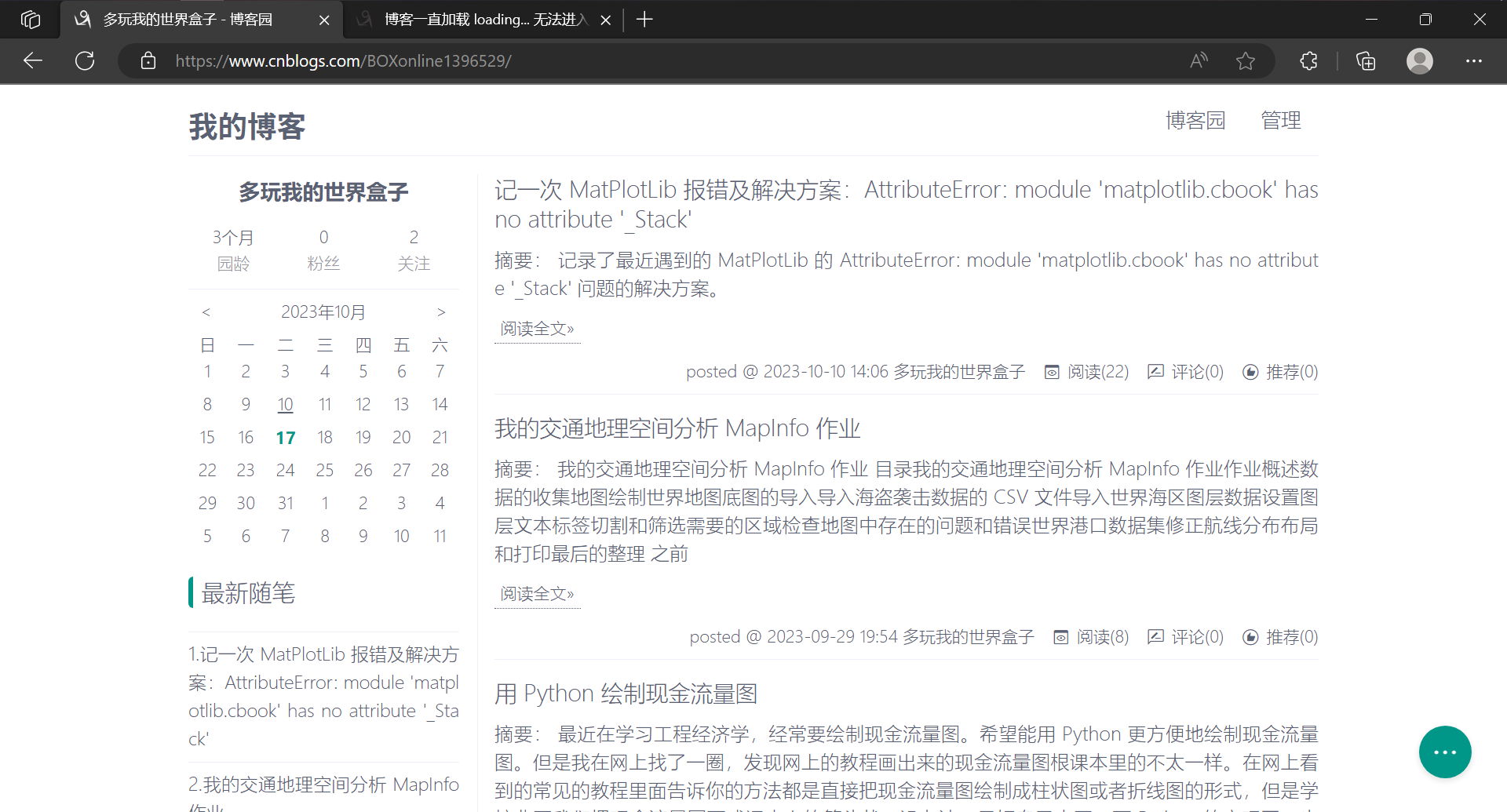Select the 多玩我的世界盒子 - 博客园 tab
Image resolution: width=1507 pixels, height=812 pixels.
coord(202,20)
